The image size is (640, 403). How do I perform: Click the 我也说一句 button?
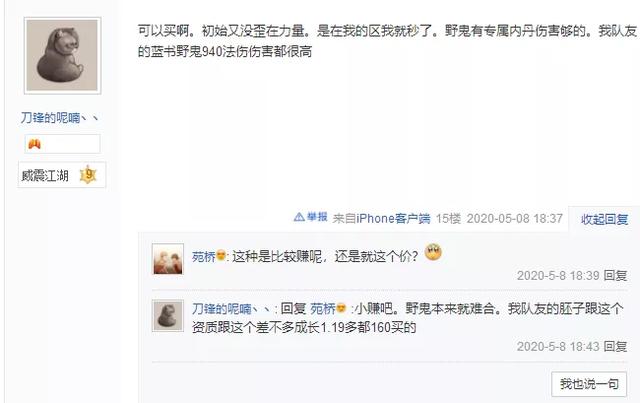point(589,384)
